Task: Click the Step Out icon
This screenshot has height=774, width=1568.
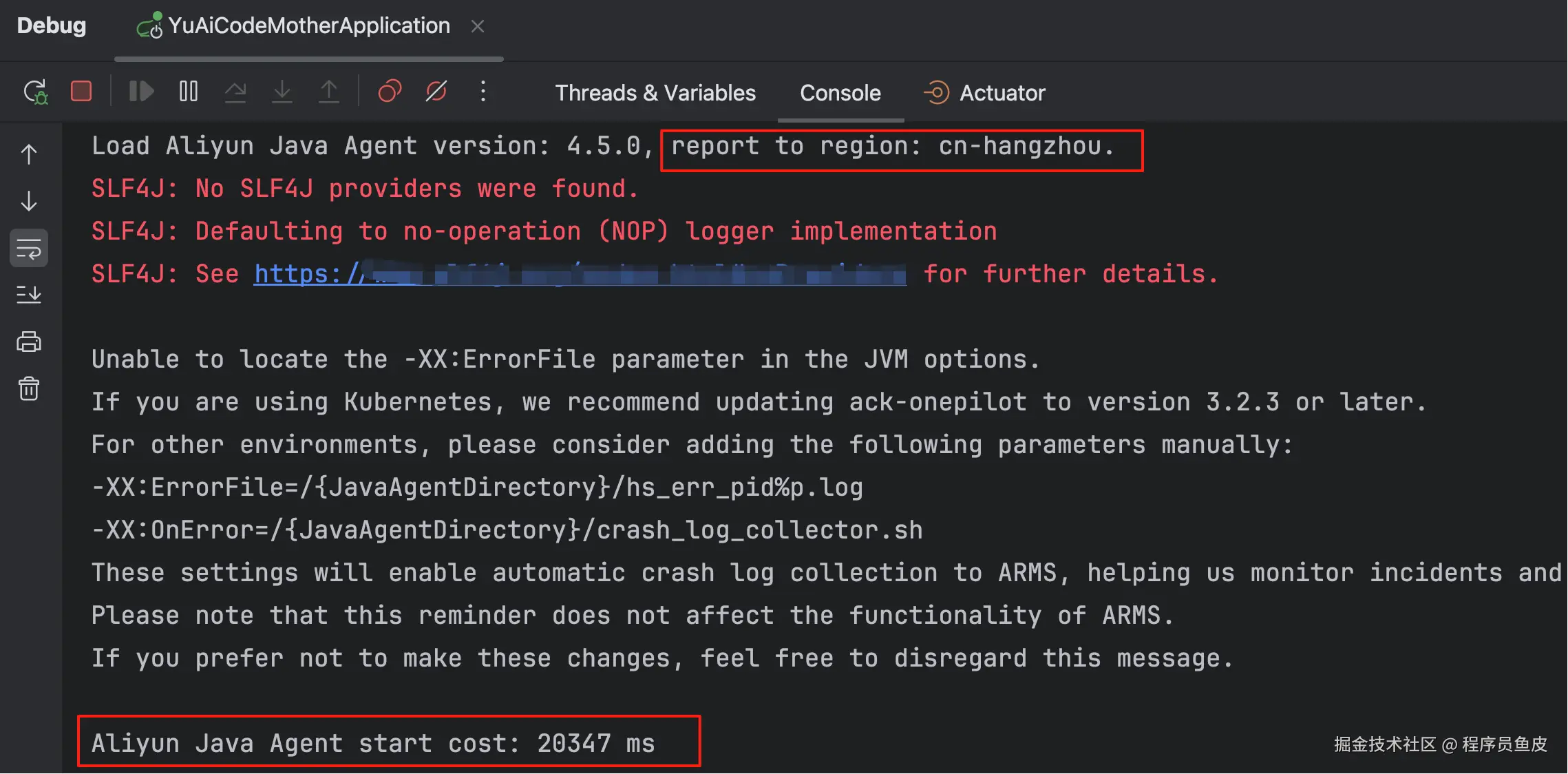Action: coord(329,92)
